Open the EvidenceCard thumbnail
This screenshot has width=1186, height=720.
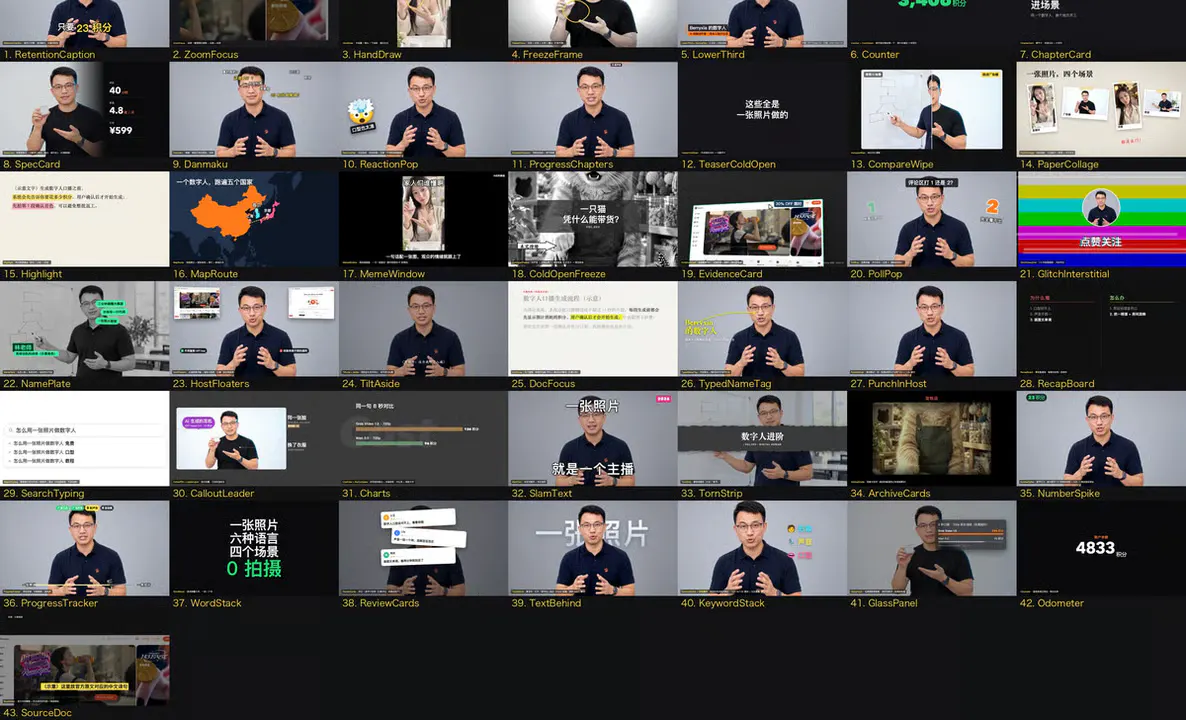click(x=762, y=219)
